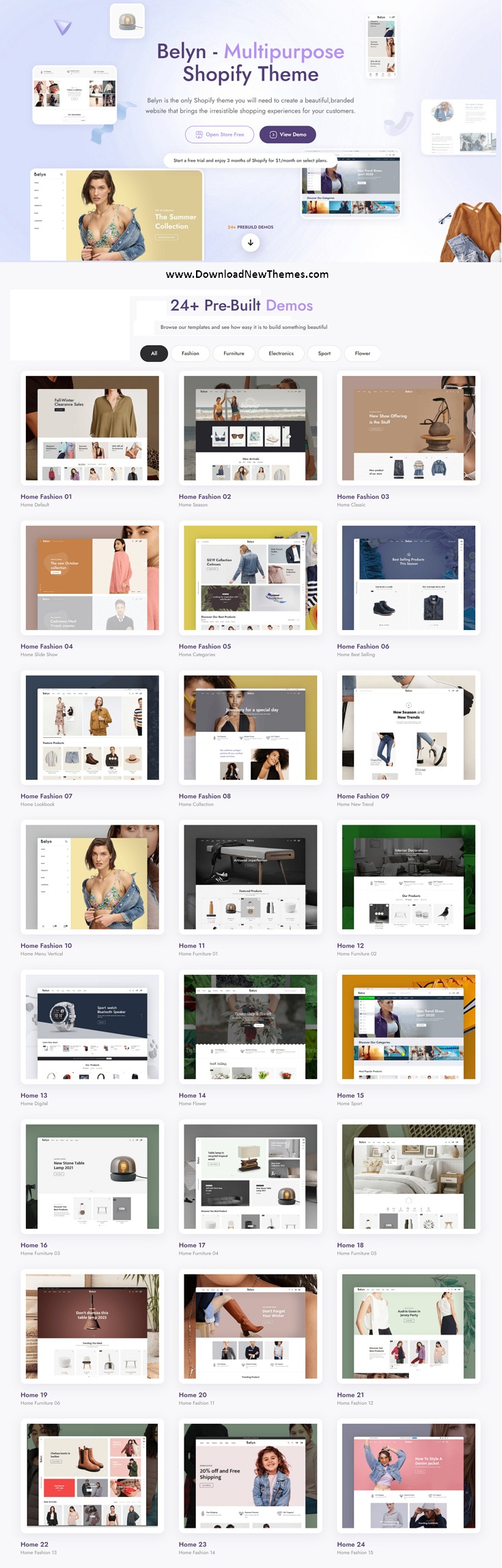Click the Home 21 title link
502x1568 pixels.
coord(350,1395)
